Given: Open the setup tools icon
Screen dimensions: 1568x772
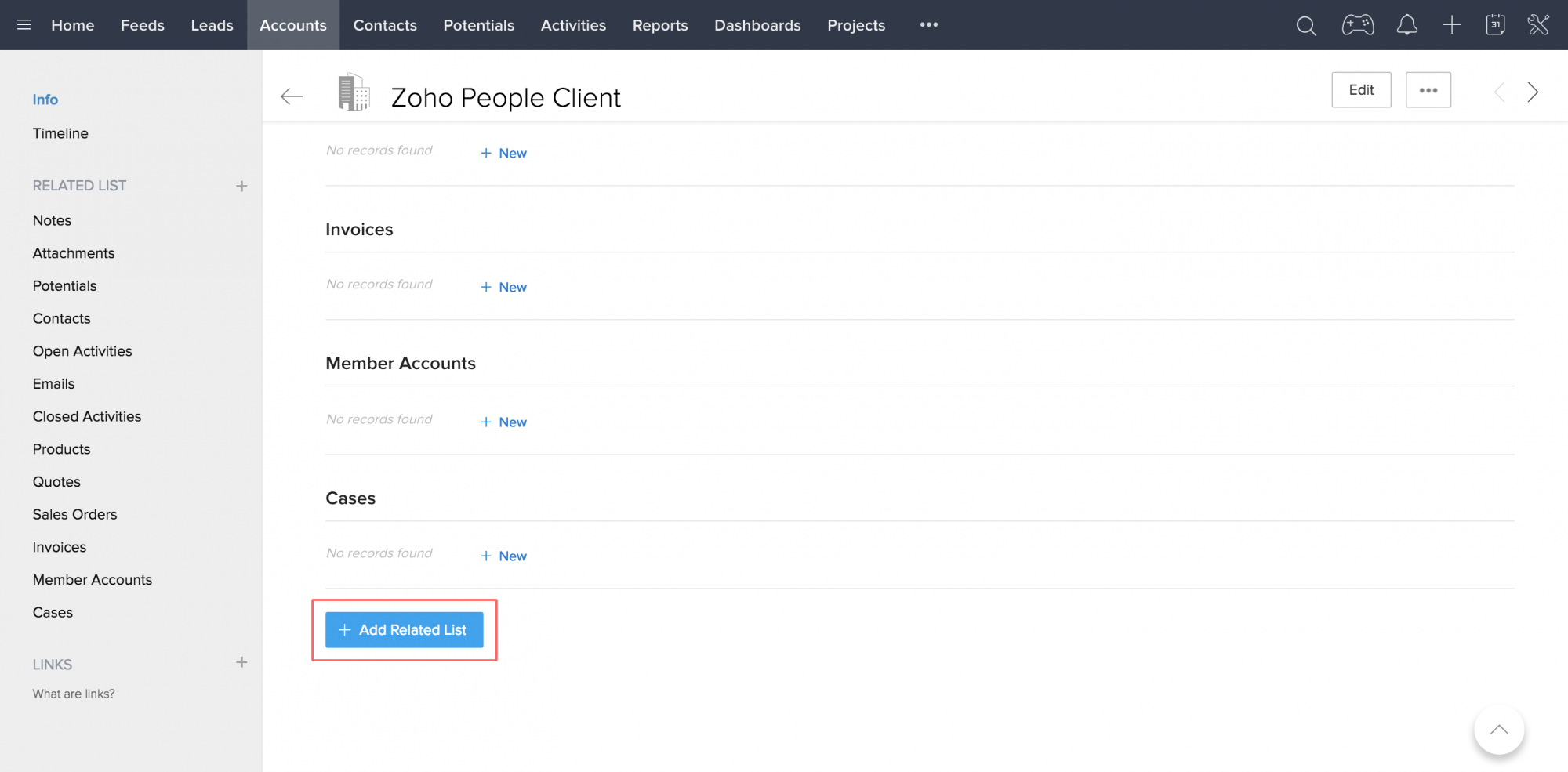Looking at the screenshot, I should coord(1538,26).
